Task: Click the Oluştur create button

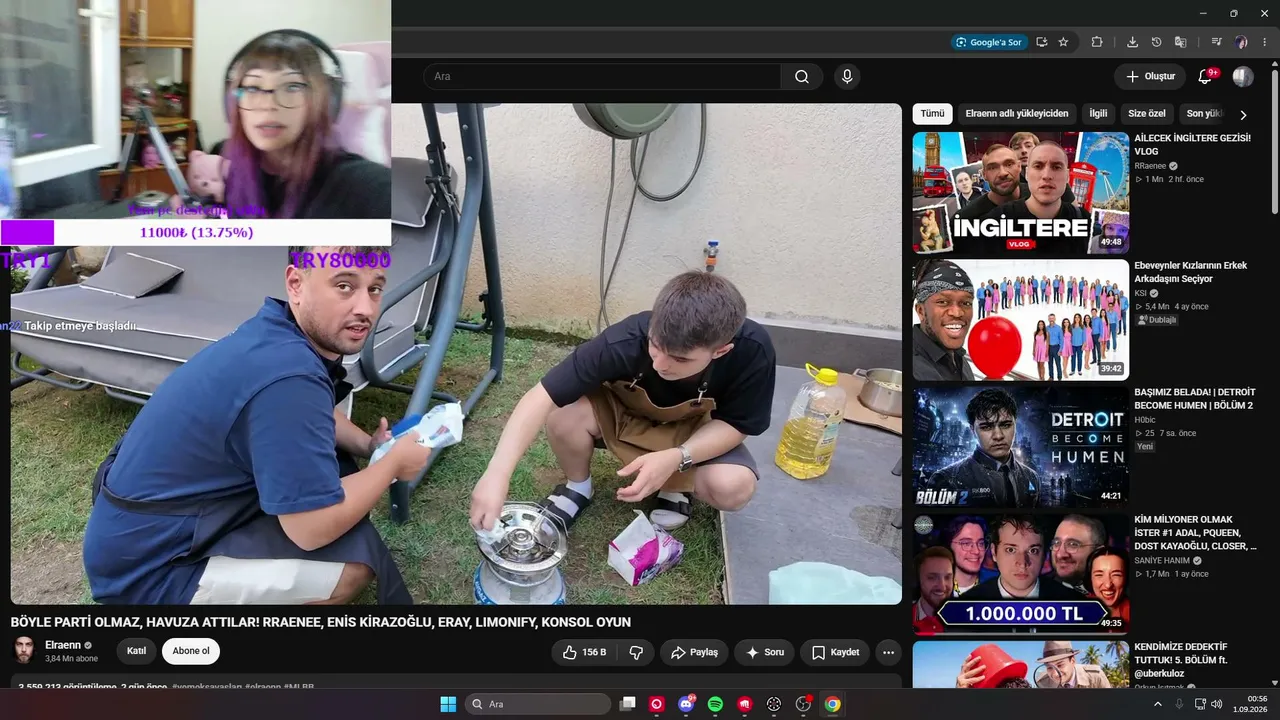Action: tap(1150, 77)
